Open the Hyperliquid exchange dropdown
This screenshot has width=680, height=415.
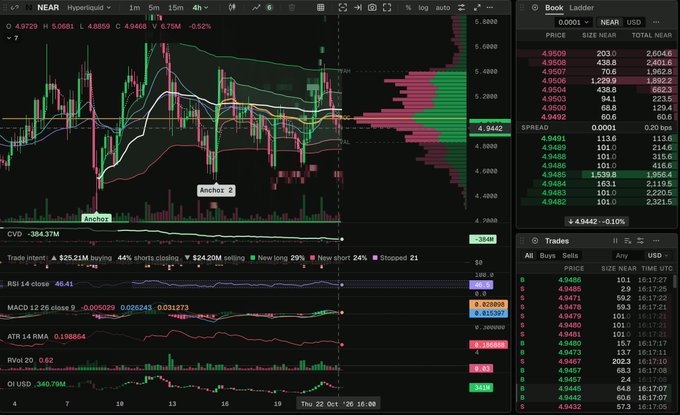(88, 8)
